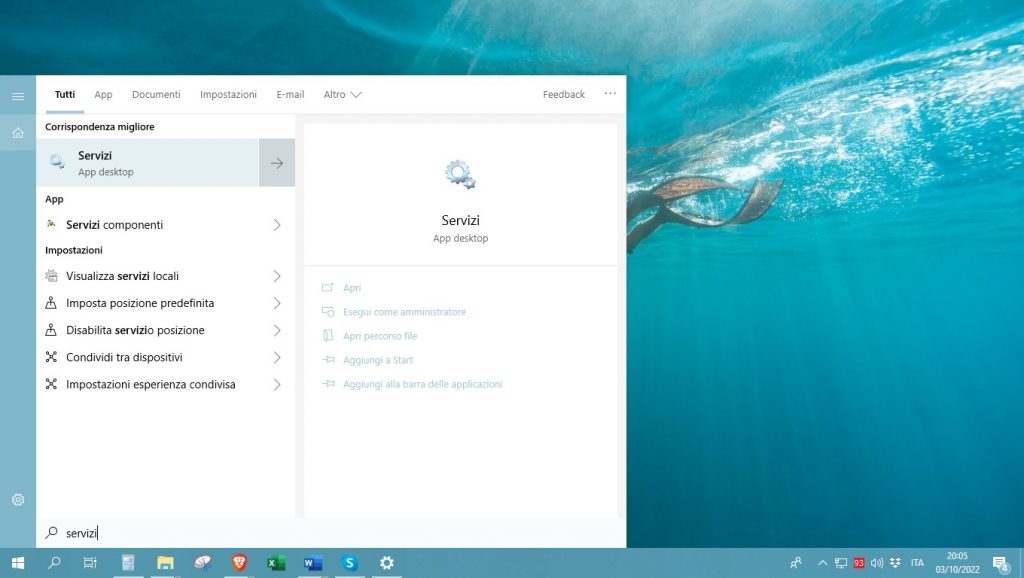Expand the Servizi componenti result
This screenshot has width=1024, height=578.
[277, 224]
